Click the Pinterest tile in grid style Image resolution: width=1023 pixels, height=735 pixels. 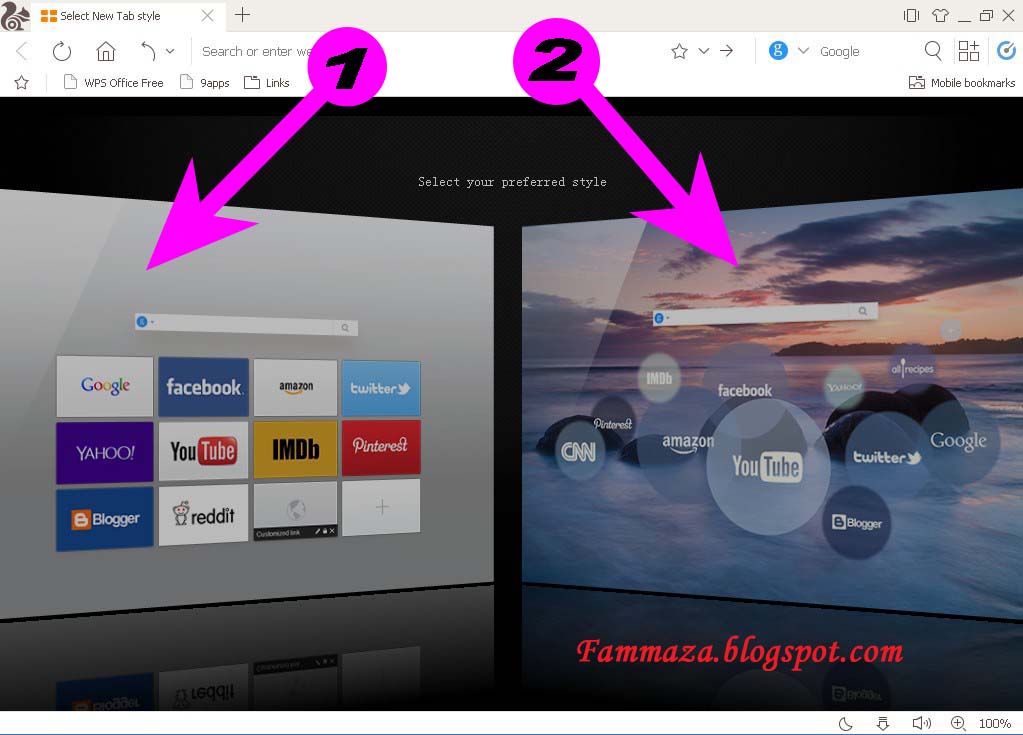[x=381, y=447]
